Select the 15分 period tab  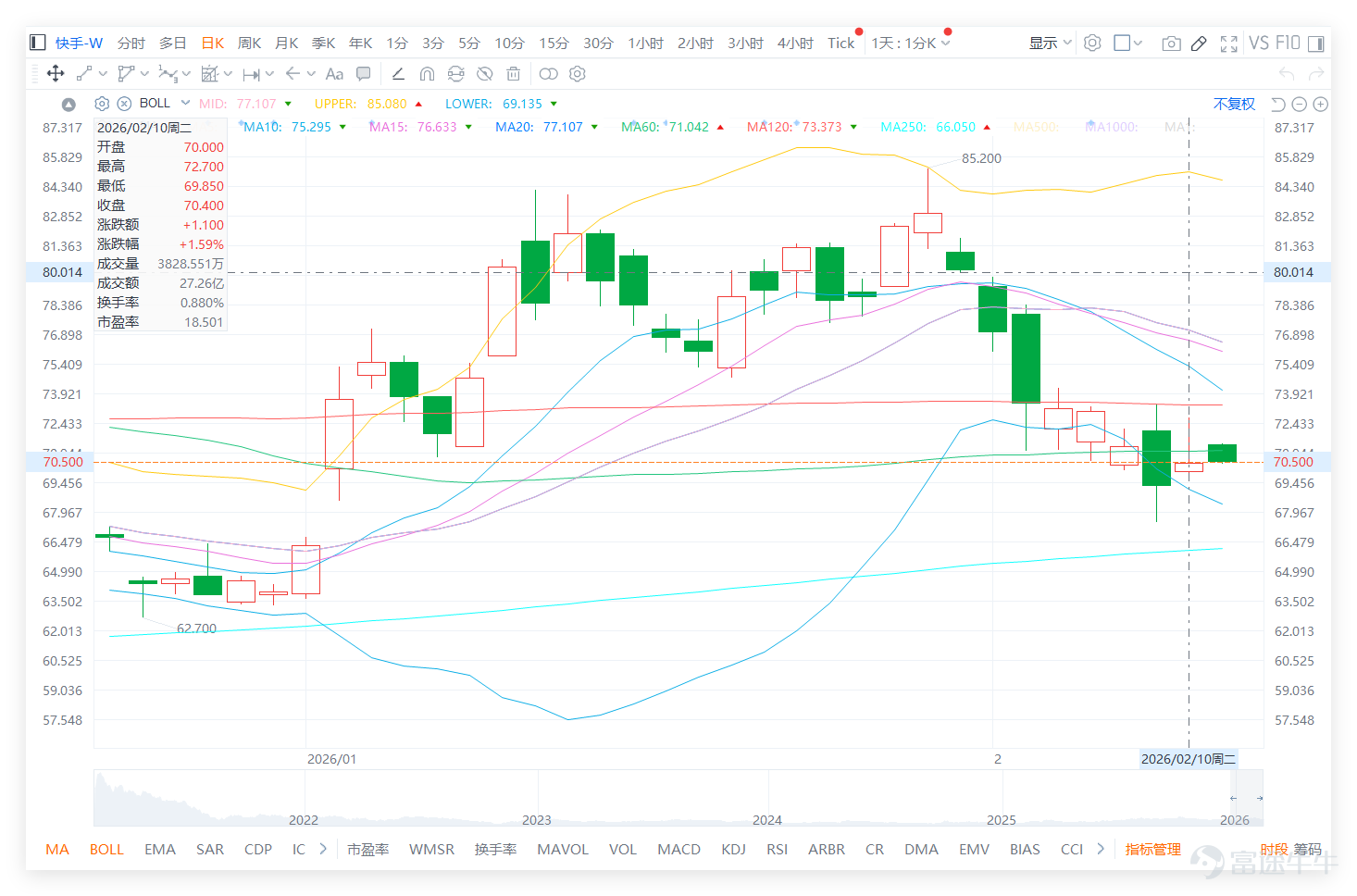pos(554,44)
